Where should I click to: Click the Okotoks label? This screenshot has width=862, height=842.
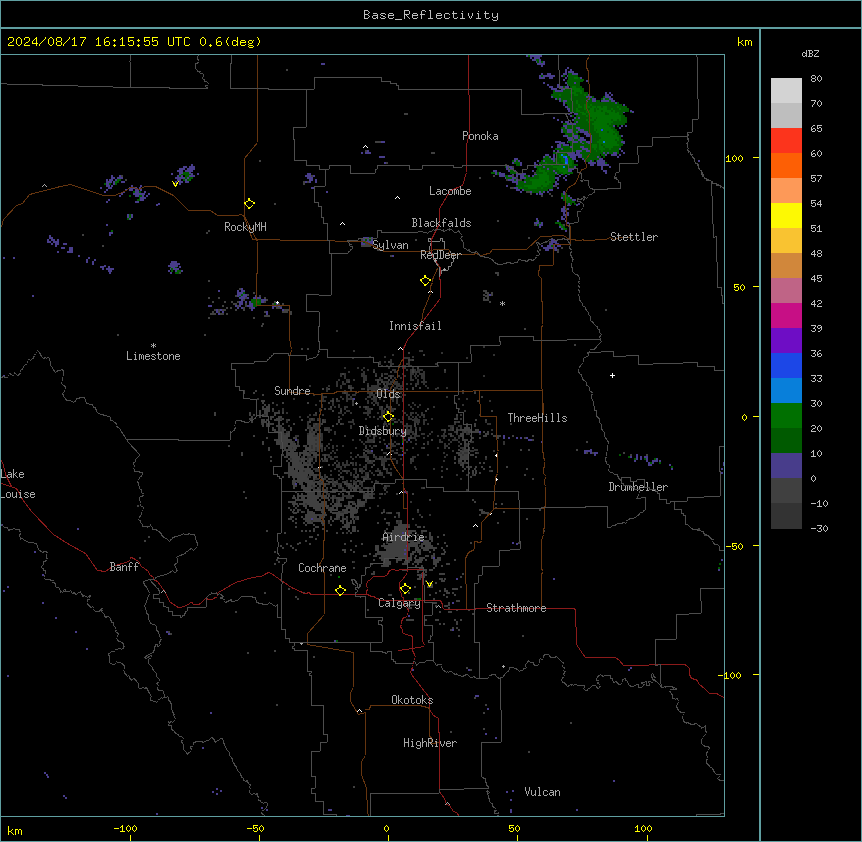point(412,700)
